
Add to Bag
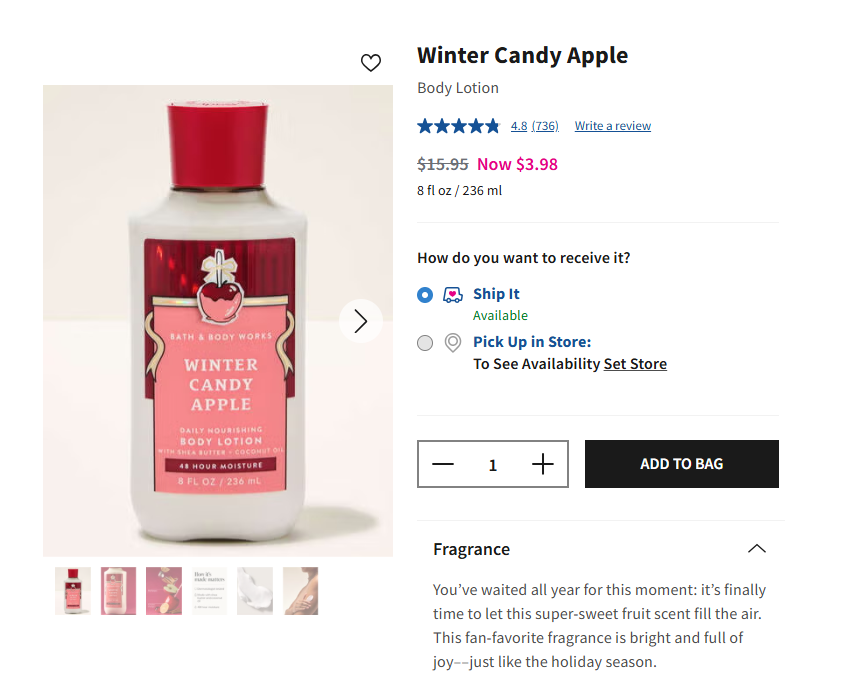681,464
